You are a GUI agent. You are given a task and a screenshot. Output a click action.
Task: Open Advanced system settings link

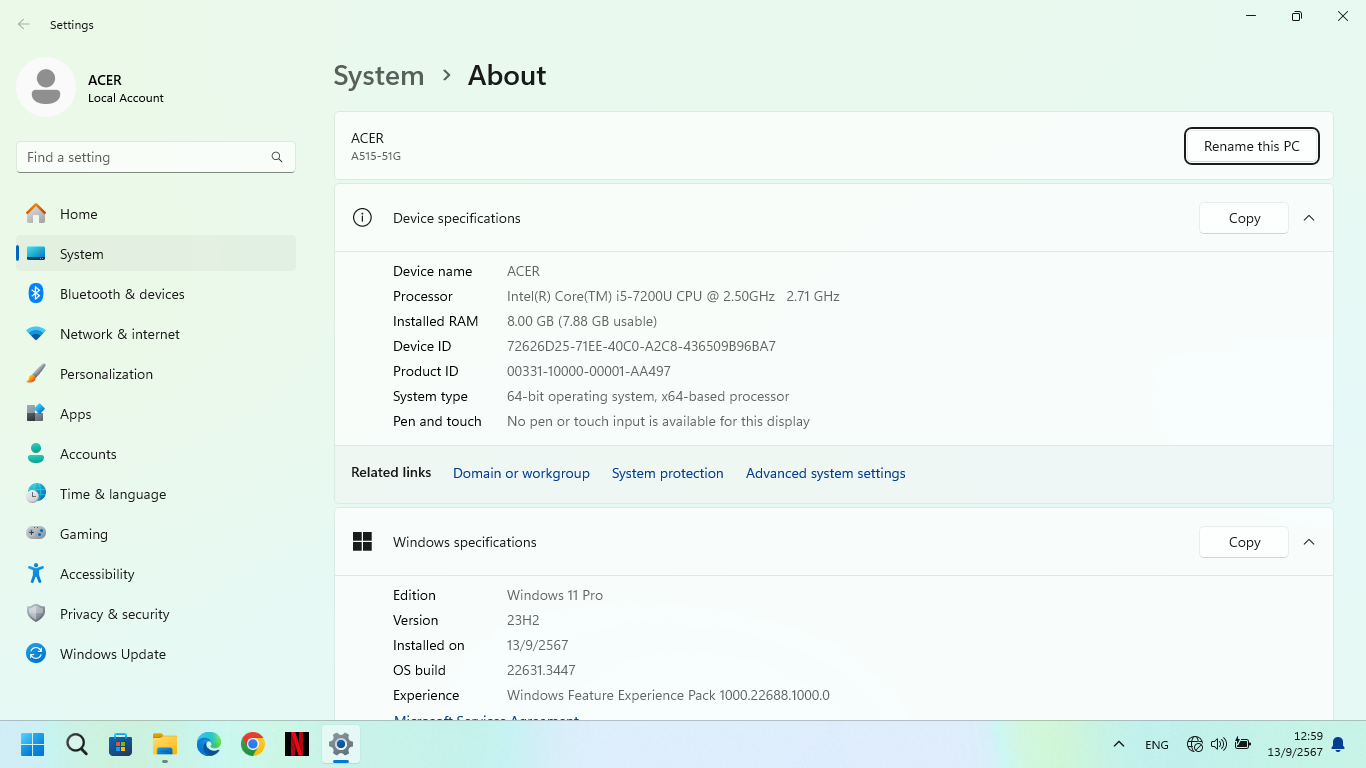[x=826, y=473]
